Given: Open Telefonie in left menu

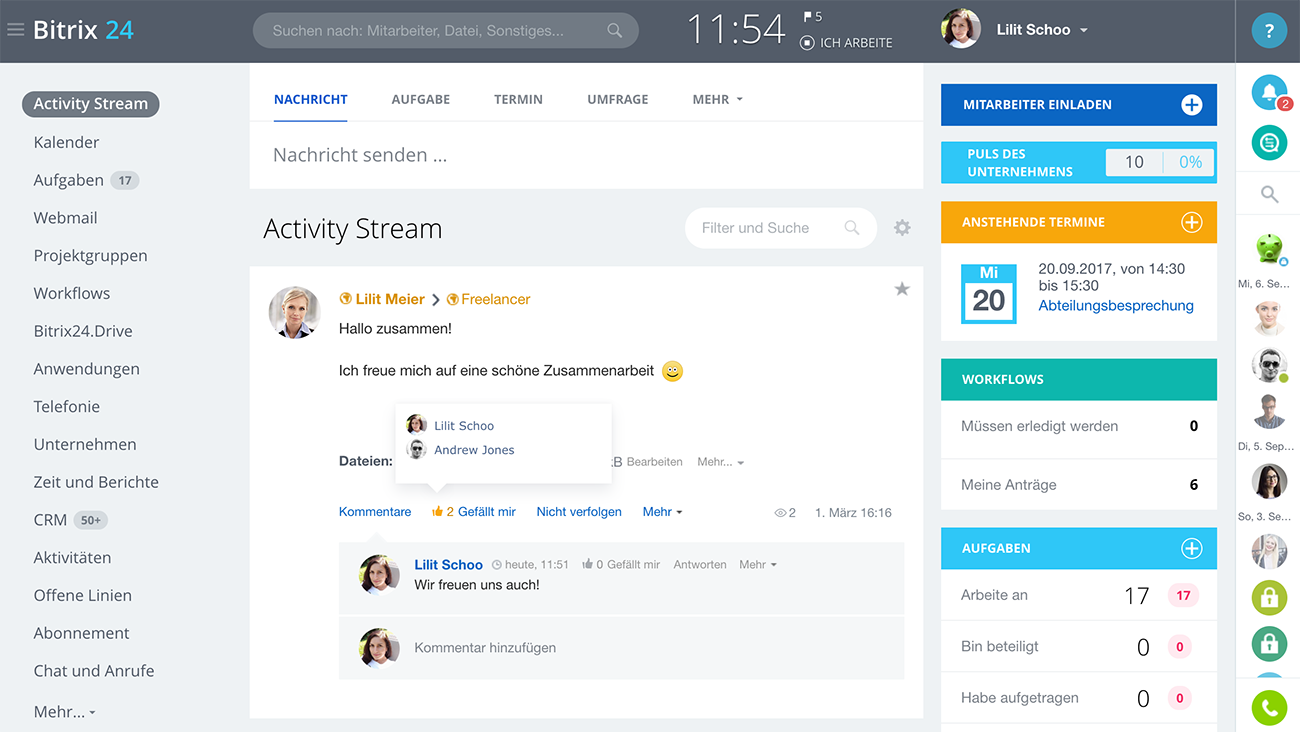Looking at the screenshot, I should click(x=66, y=407).
